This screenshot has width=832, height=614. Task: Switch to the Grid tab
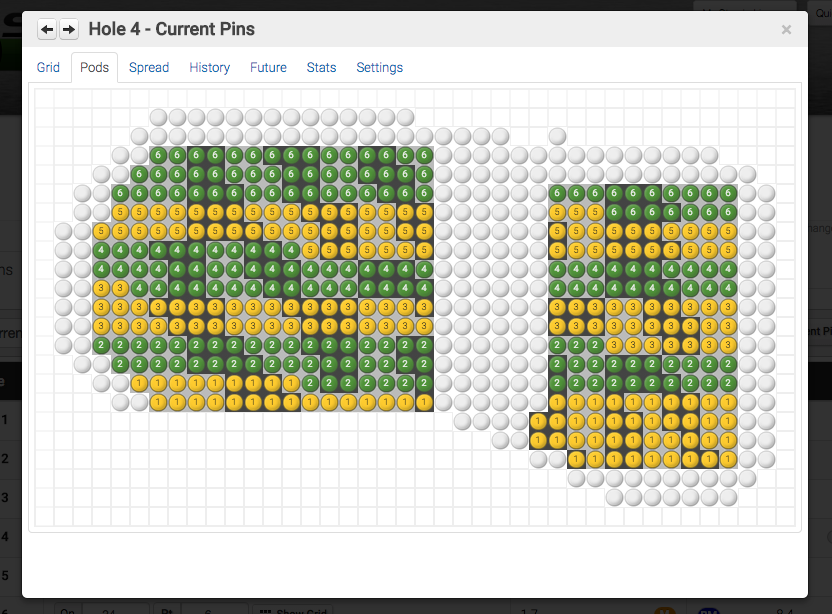(48, 68)
